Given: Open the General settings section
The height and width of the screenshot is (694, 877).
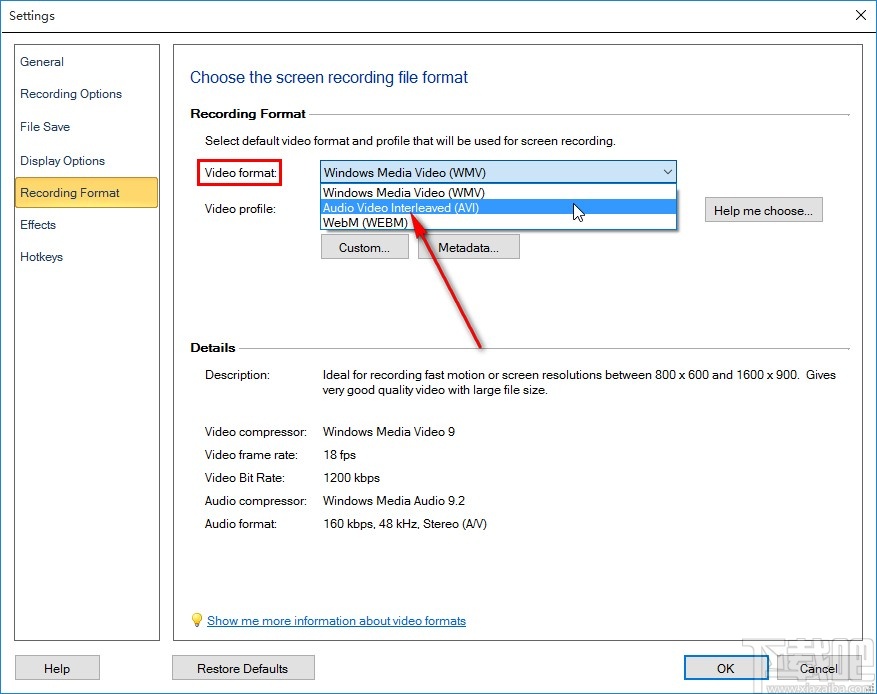Looking at the screenshot, I should [x=42, y=62].
